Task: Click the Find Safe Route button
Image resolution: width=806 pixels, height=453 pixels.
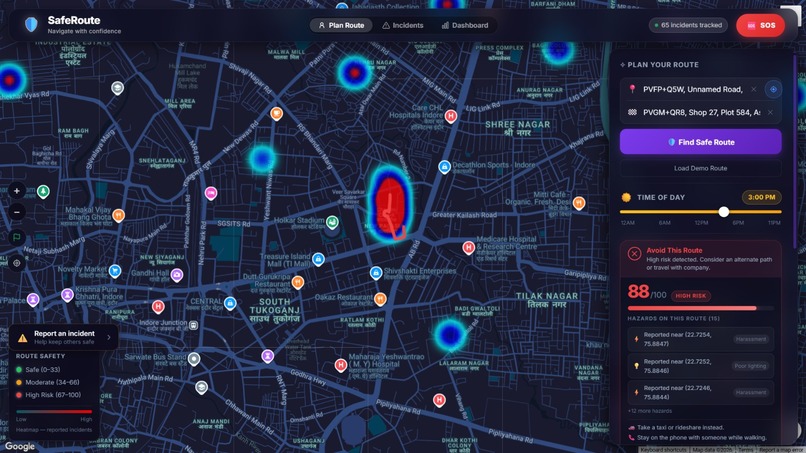Action: pos(701,142)
